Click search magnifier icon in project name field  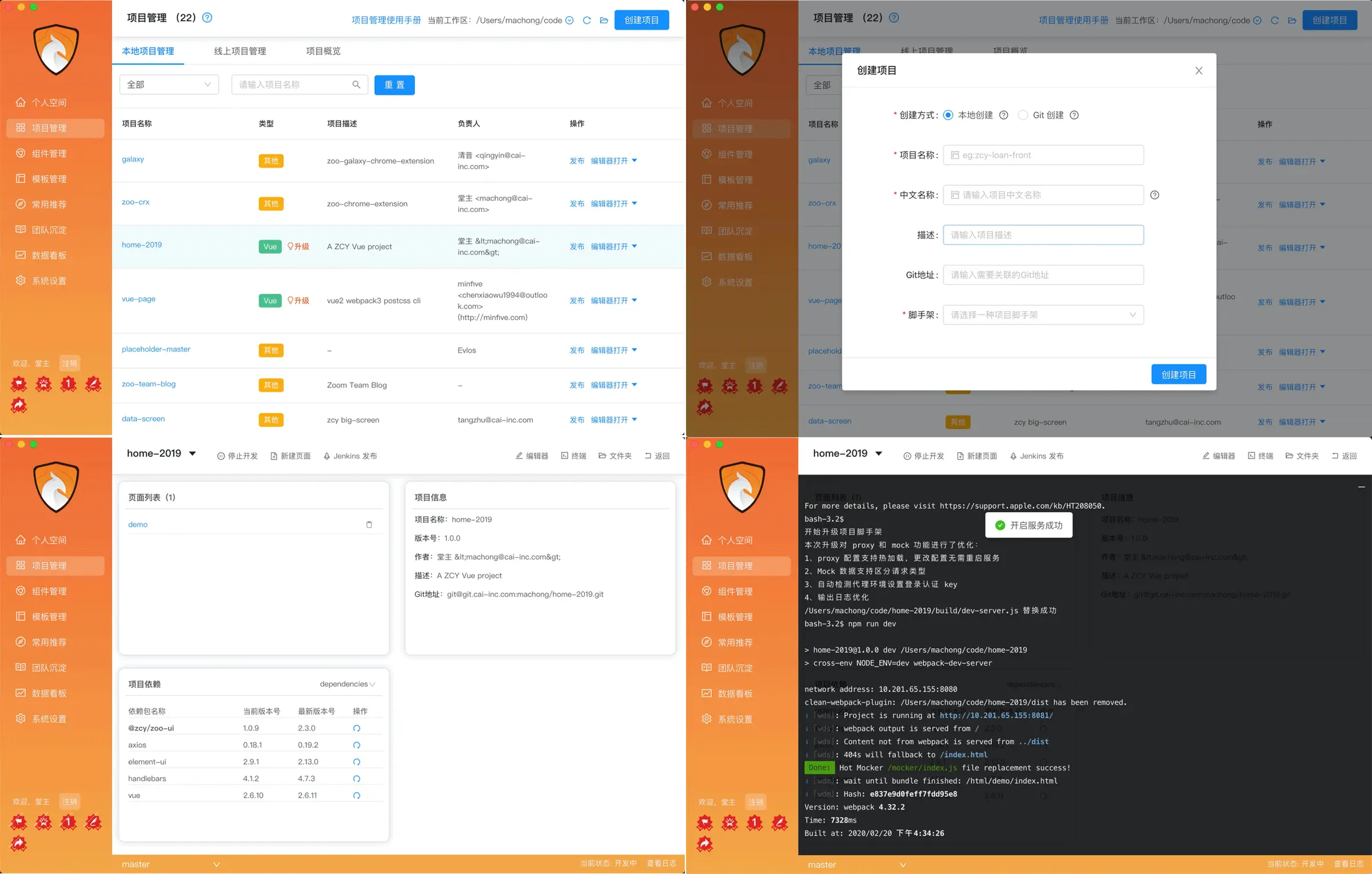pos(356,85)
